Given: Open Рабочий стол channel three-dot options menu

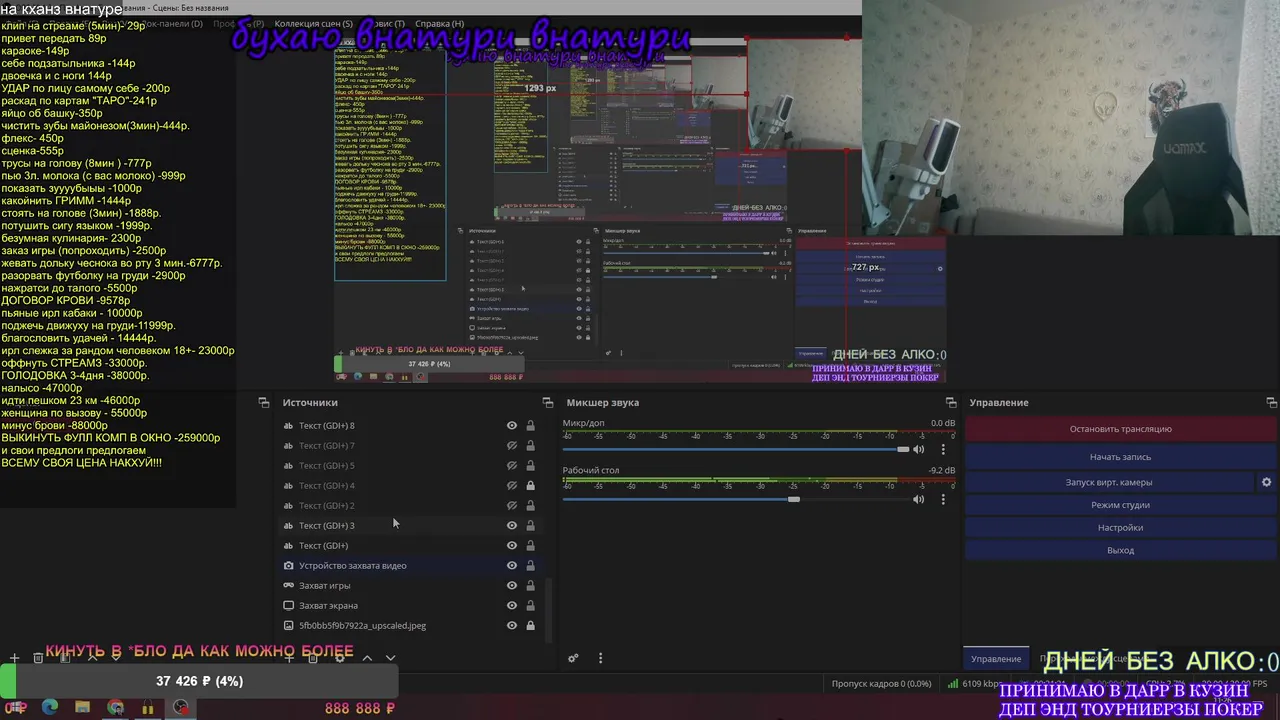Looking at the screenshot, I should [x=943, y=499].
